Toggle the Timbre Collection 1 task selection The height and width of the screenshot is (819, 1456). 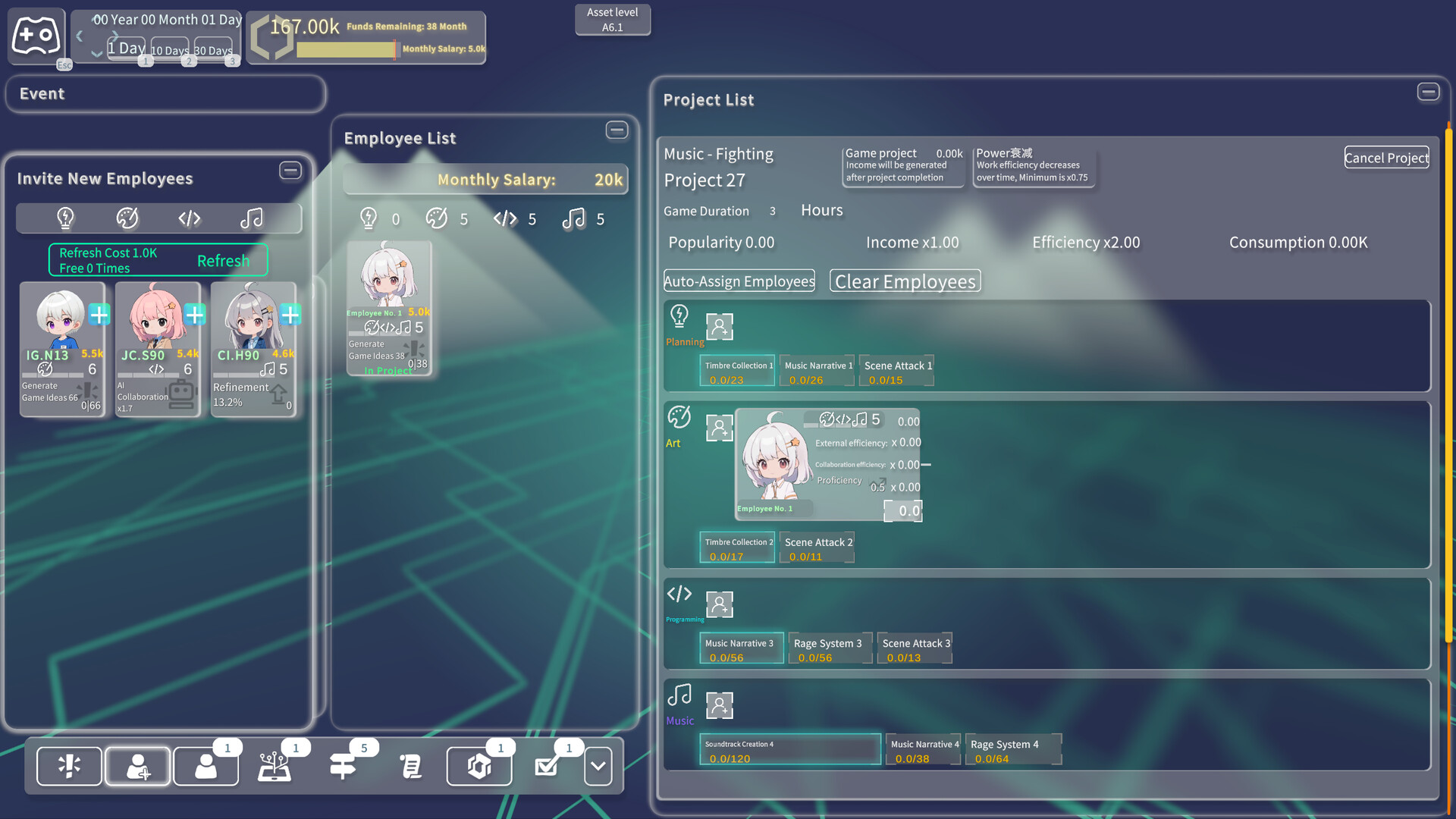point(736,371)
